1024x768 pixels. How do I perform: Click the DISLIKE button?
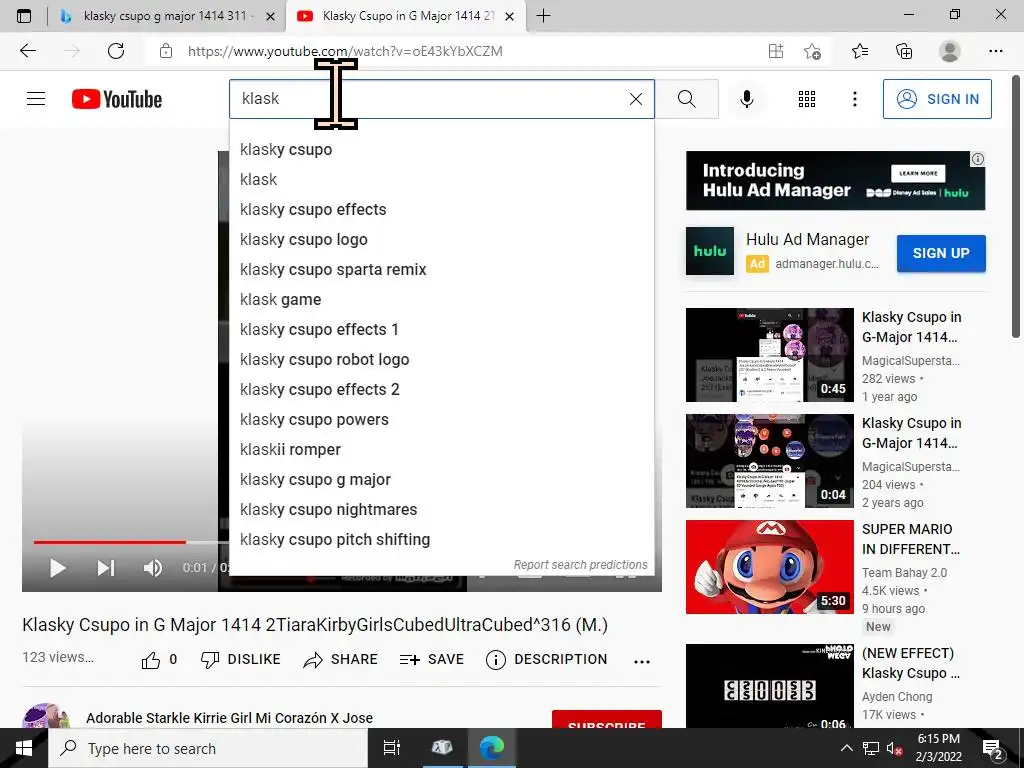240,660
